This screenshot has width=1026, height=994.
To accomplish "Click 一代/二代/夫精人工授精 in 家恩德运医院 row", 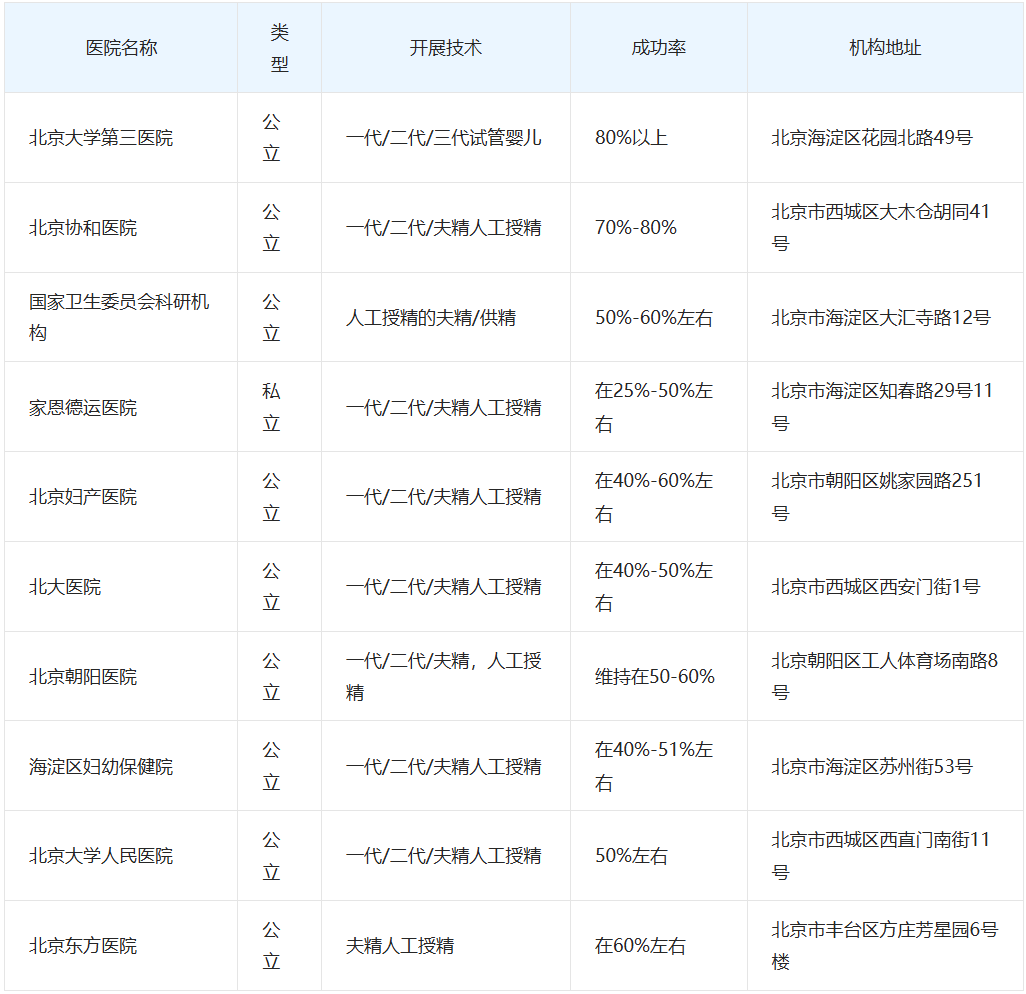I will coord(444,408).
